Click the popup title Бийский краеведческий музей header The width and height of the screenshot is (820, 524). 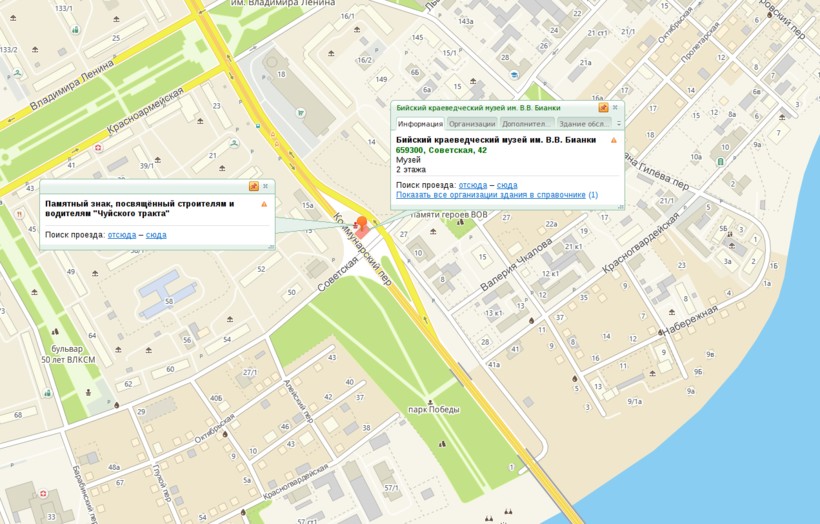(x=478, y=108)
